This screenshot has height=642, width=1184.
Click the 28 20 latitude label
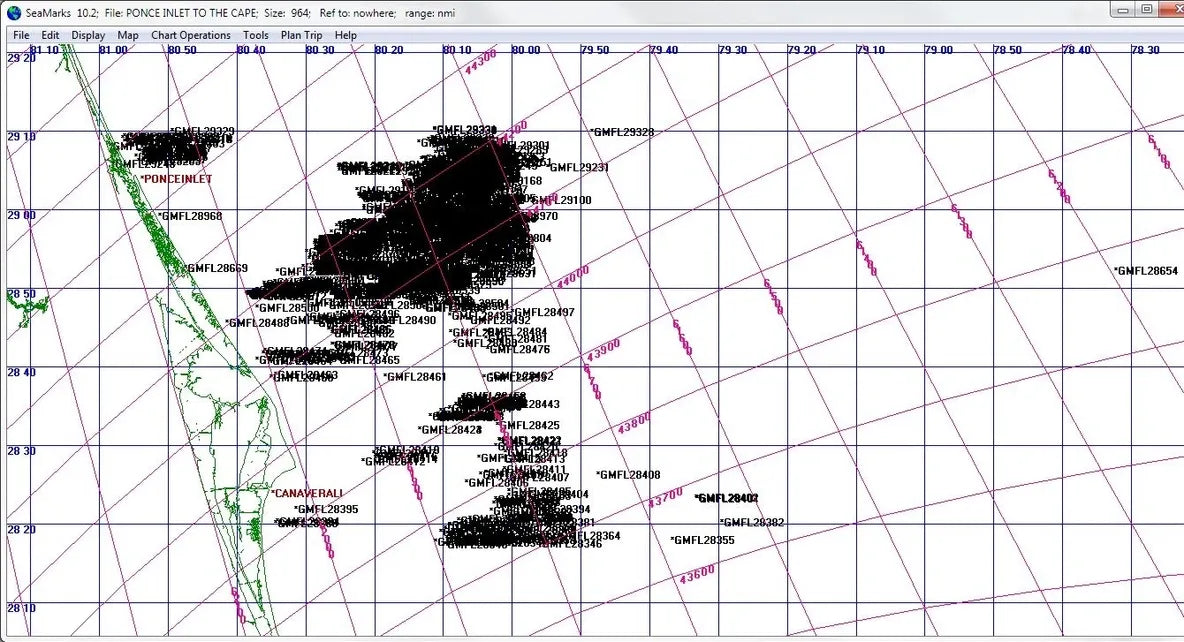coord(21,529)
